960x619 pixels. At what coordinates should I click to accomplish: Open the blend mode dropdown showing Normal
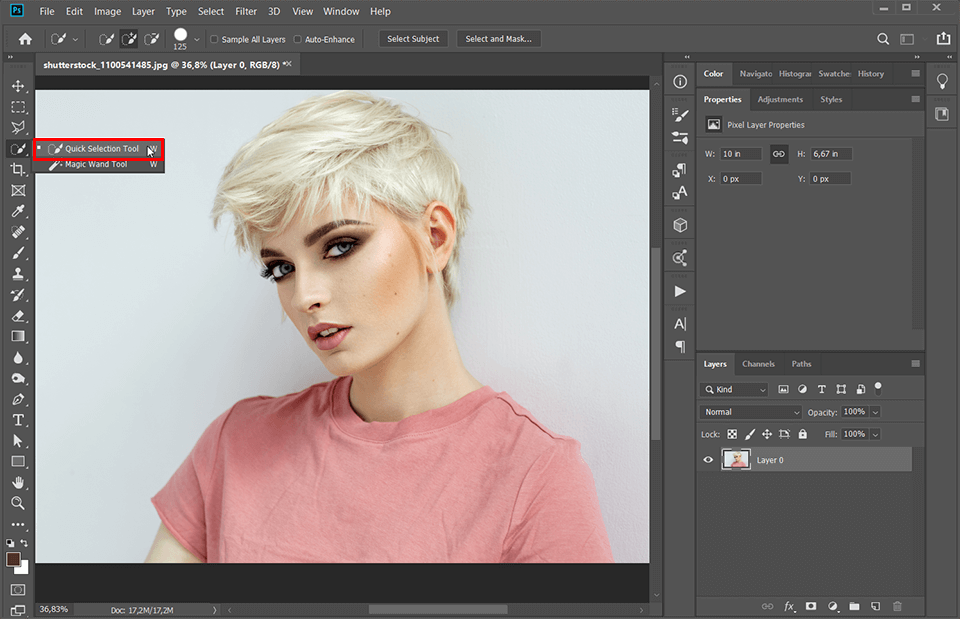click(750, 411)
